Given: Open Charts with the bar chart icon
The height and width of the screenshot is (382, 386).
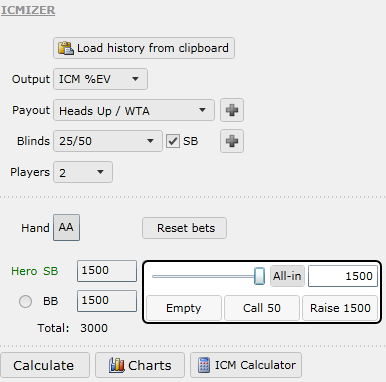Looking at the screenshot, I should click(140, 365).
